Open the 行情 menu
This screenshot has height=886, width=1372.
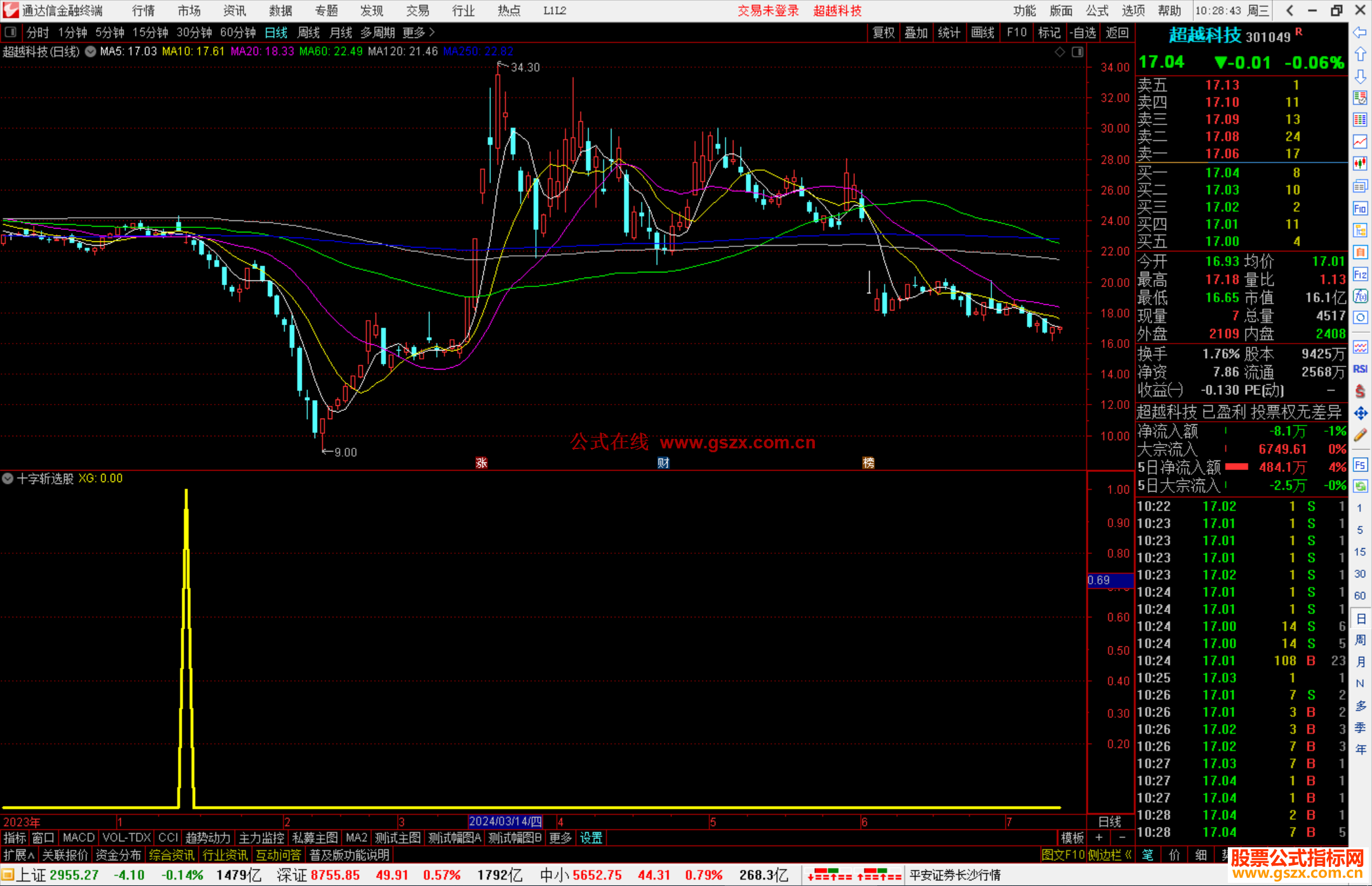[143, 11]
